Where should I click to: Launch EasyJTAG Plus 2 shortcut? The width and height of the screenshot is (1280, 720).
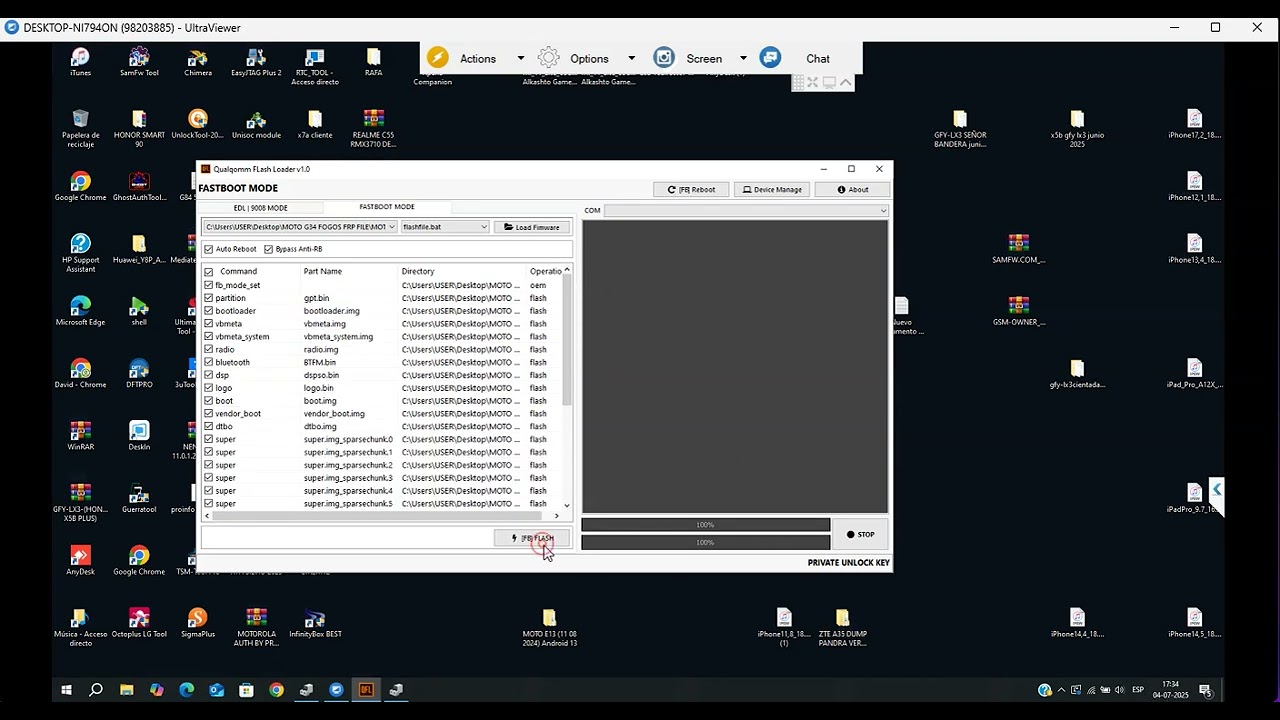click(x=256, y=62)
